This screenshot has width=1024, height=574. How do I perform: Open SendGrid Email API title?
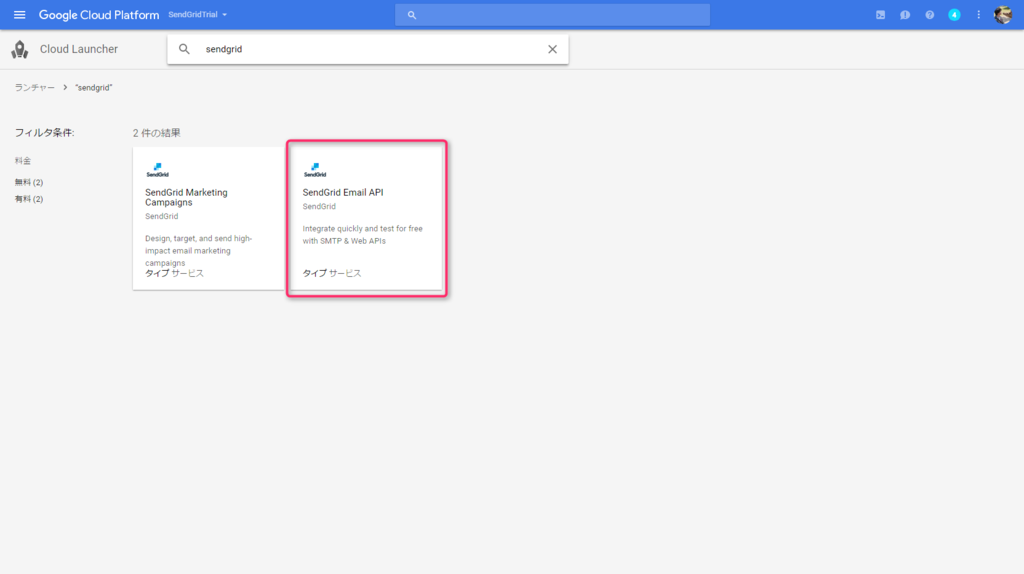pyautogui.click(x=343, y=193)
